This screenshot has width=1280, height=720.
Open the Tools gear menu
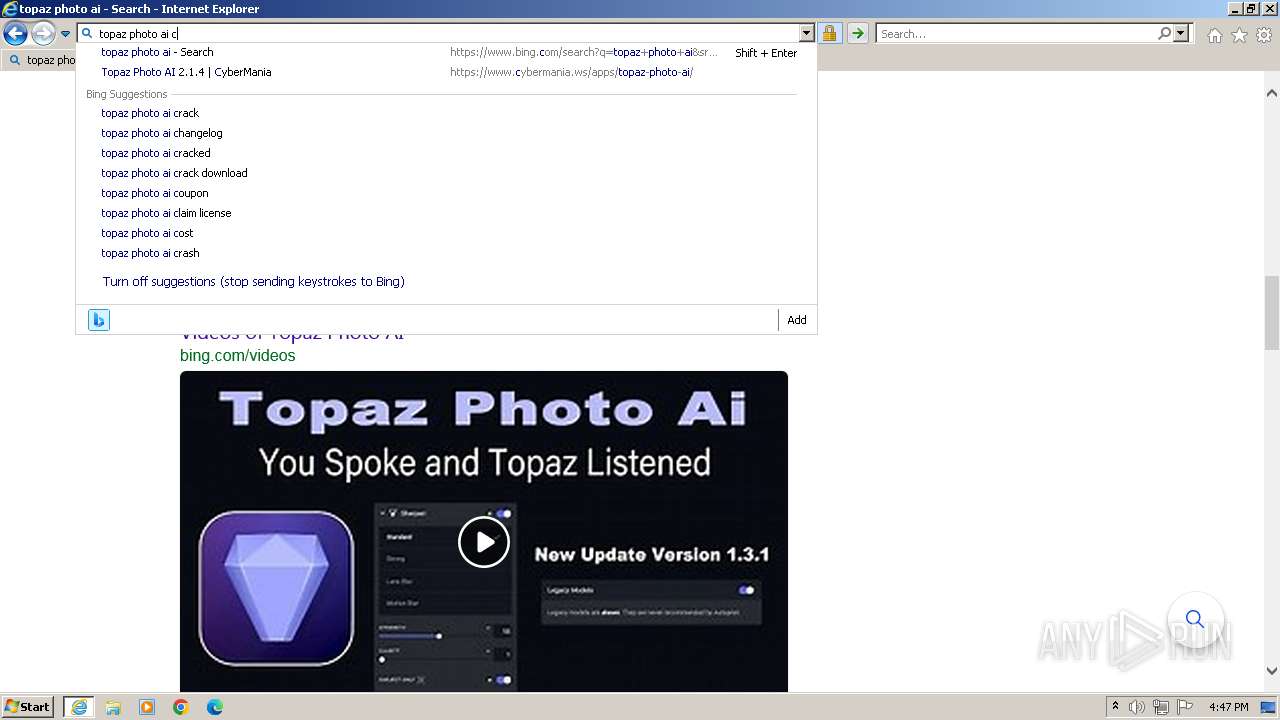[x=1264, y=35]
